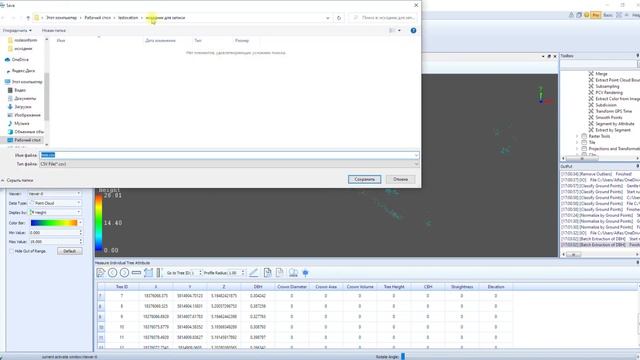Viewport: 640px width, 360px height.
Task: Click the search box in Save dialog
Action: point(384,18)
